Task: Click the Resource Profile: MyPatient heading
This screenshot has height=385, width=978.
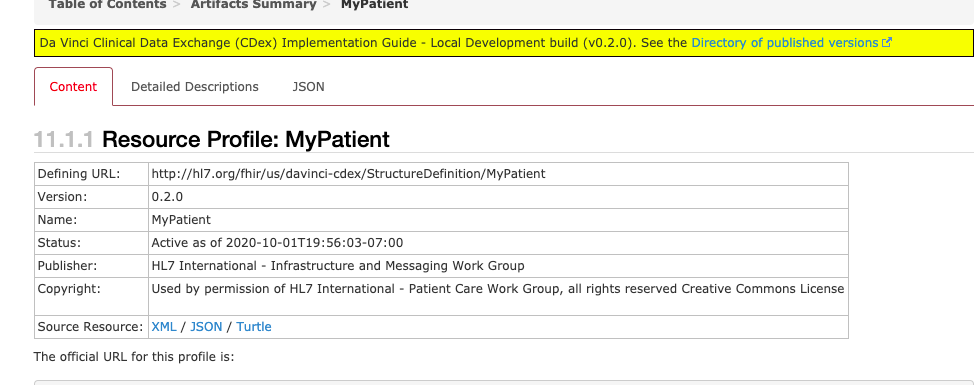Action: 246,139
